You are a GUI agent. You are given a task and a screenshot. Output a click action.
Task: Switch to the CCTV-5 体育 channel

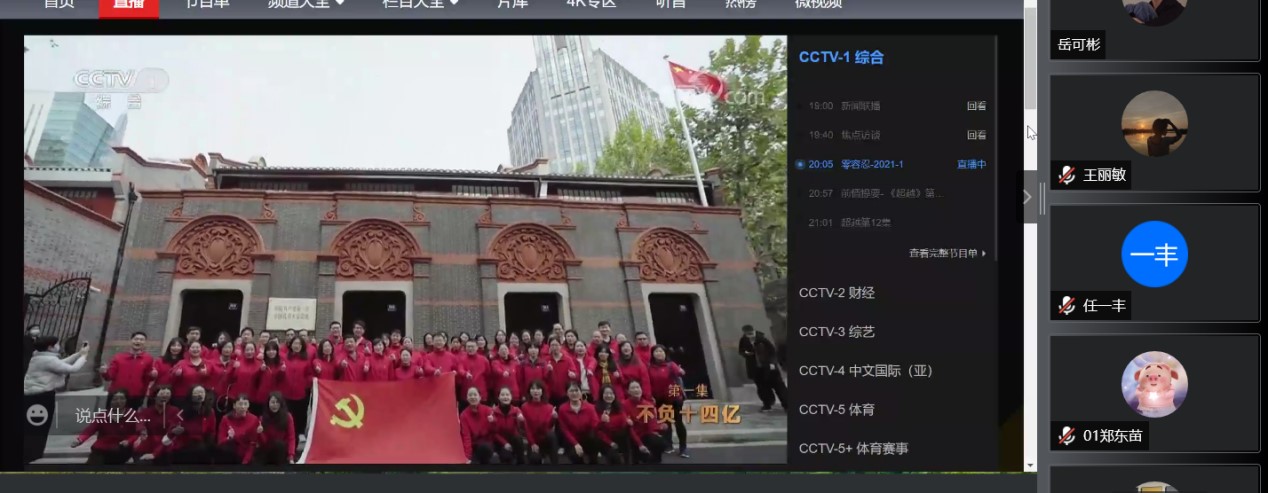tap(837, 409)
